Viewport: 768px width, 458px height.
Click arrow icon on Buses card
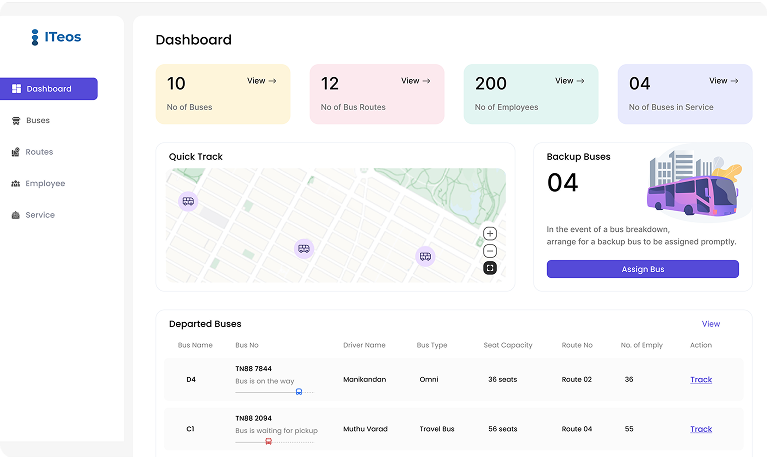point(272,81)
